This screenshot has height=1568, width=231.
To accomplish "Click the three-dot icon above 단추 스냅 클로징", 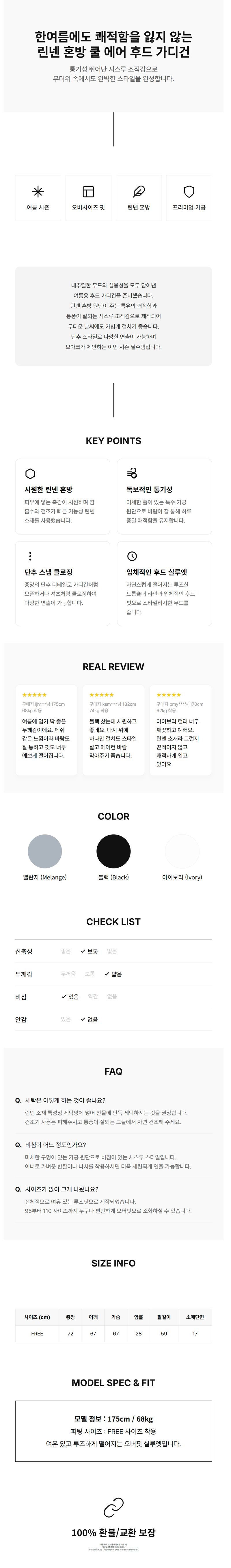I will click(x=30, y=556).
